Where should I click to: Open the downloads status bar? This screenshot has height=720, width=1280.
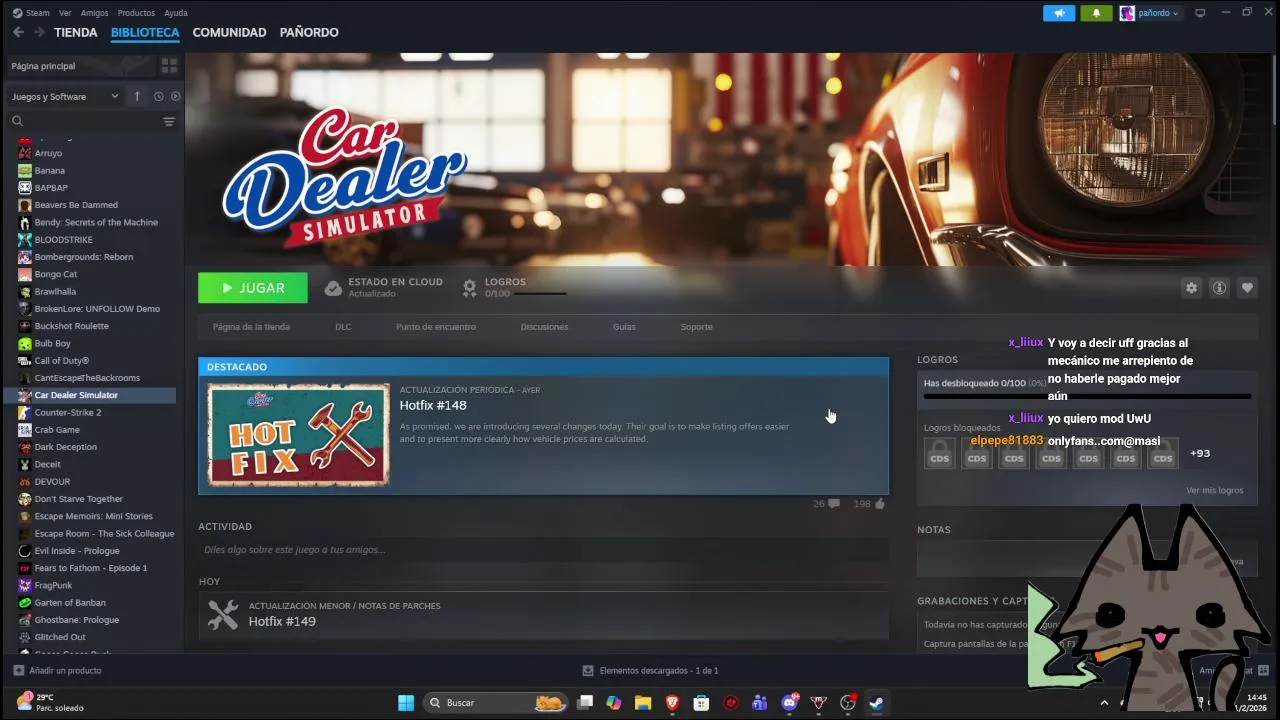click(651, 670)
